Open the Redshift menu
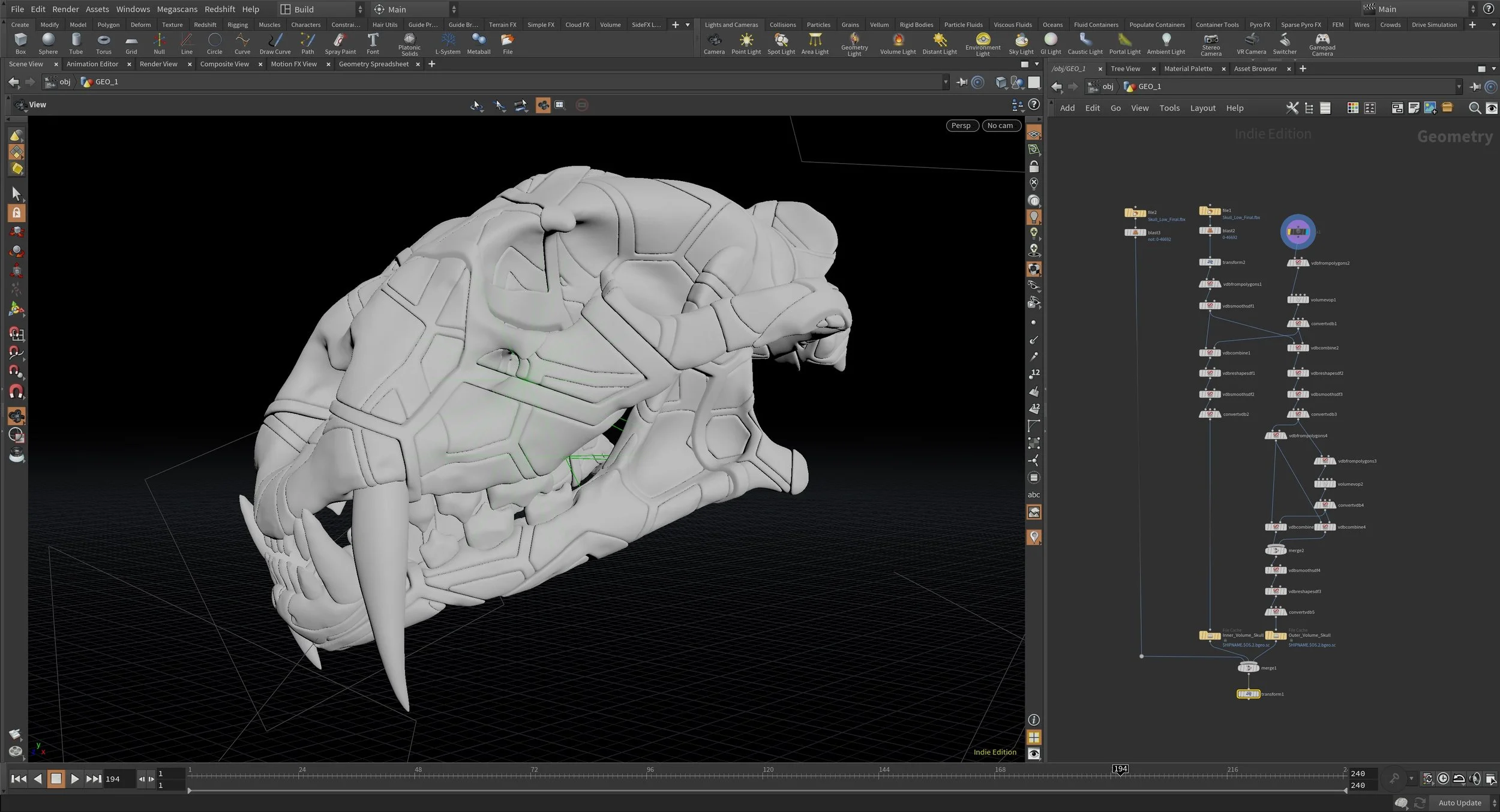 click(x=220, y=9)
